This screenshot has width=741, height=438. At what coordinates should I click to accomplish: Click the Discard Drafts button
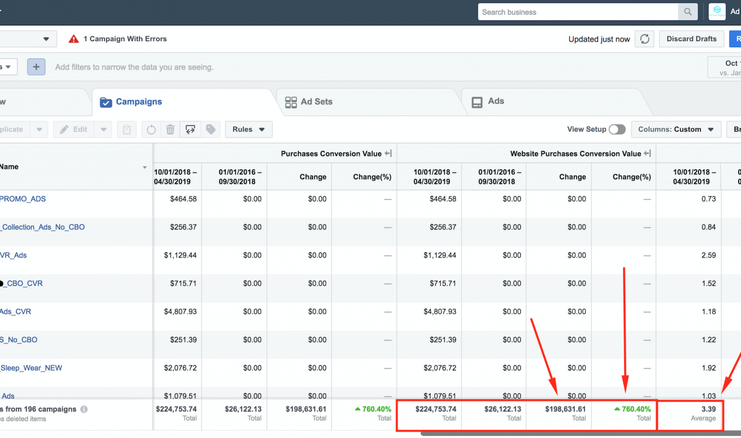691,39
